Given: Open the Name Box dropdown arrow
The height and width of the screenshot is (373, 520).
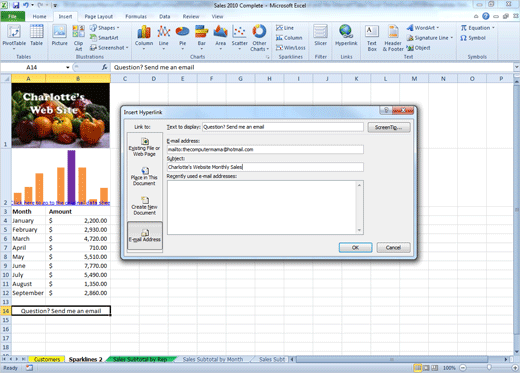Looking at the screenshot, I should [x=68, y=67].
